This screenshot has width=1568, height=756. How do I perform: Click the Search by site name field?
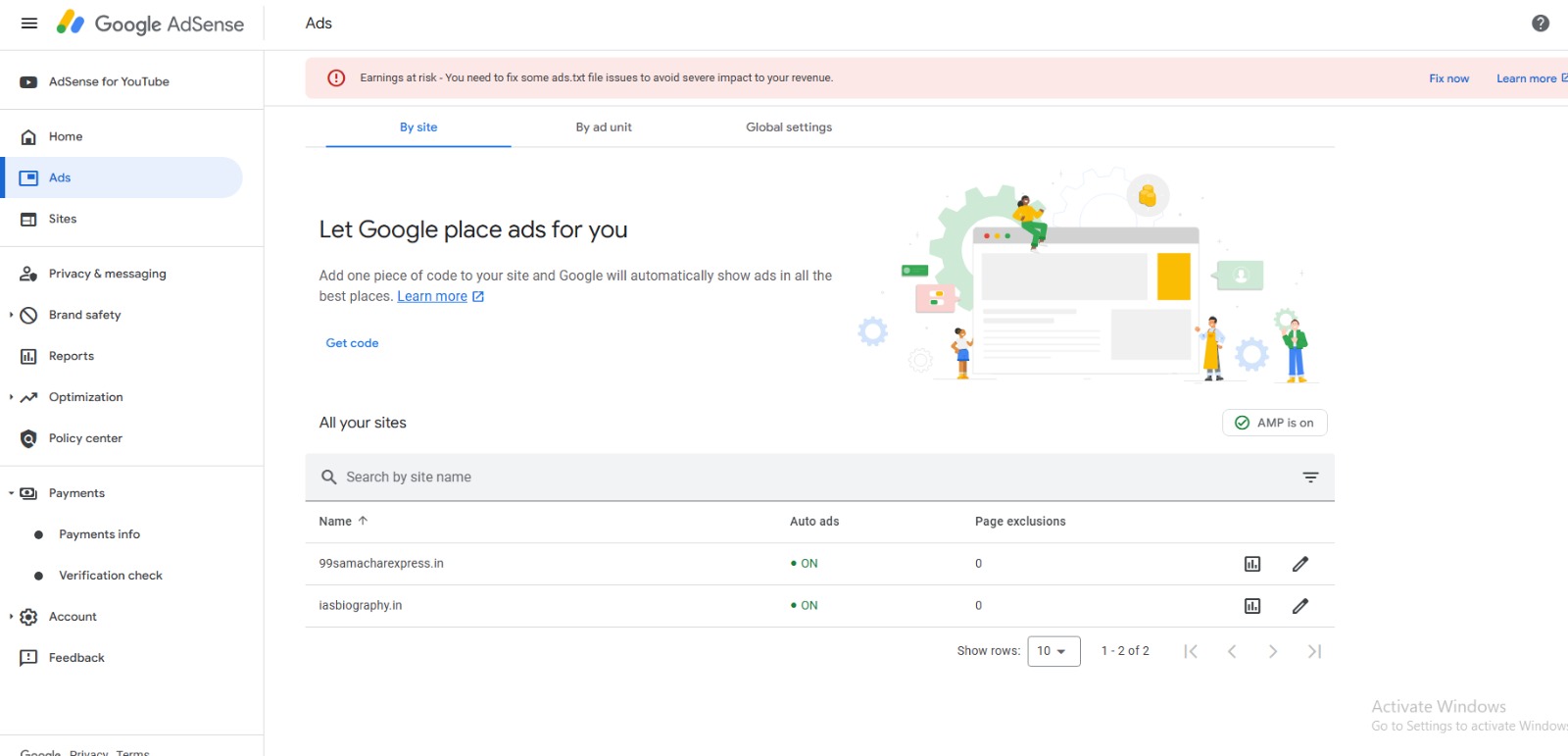(x=819, y=478)
